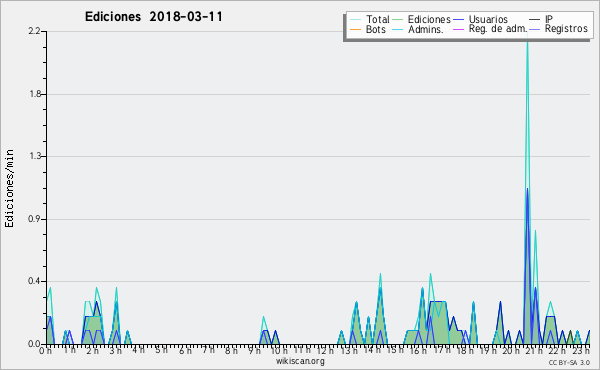The width and height of the screenshot is (600, 370).
Task: Click the chart title 'Ediciones 2018-03-11'
Action: 153,17
